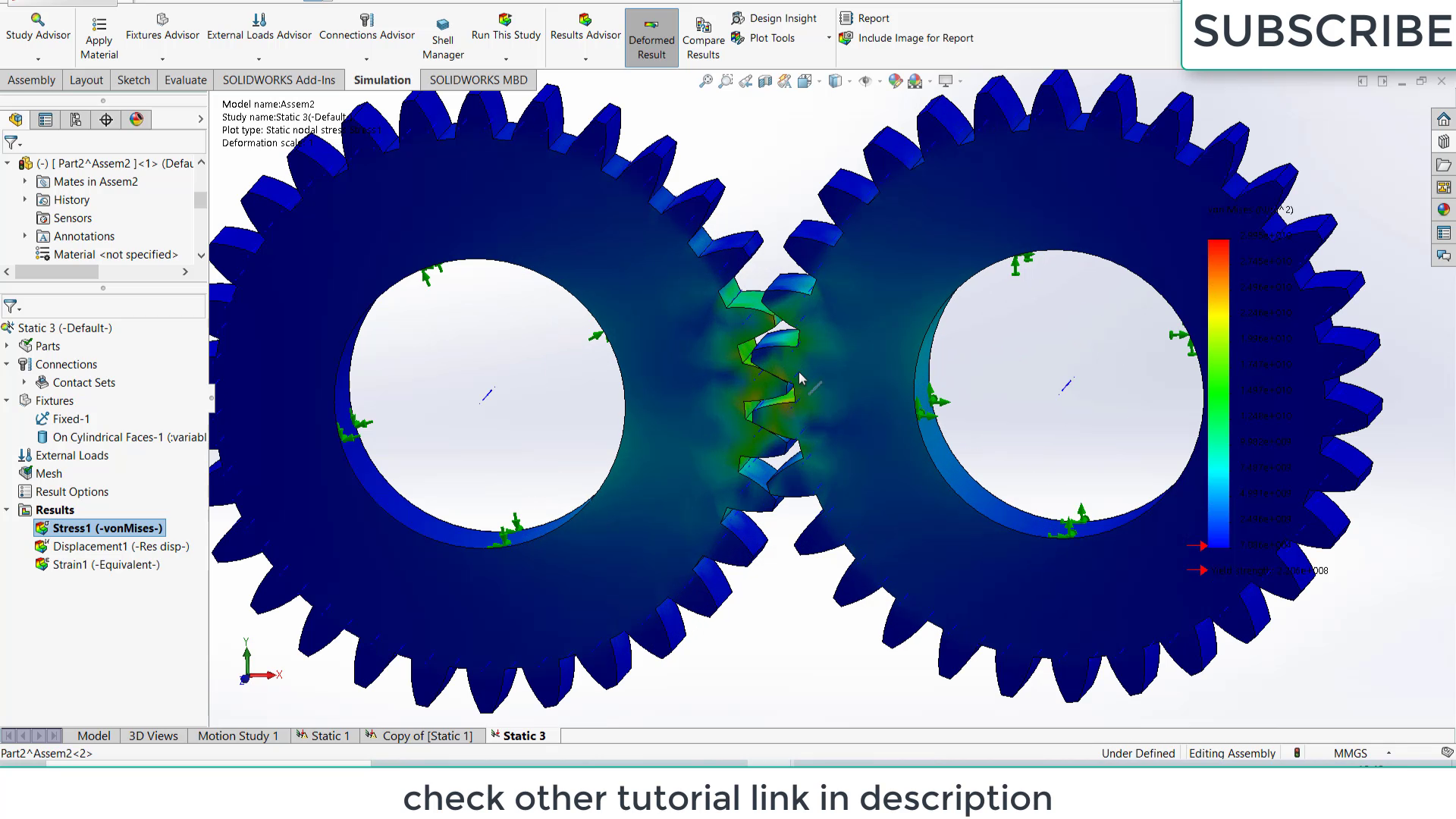Image resolution: width=1456 pixels, height=819 pixels.
Task: Switch to the Evaluate tab
Action: point(185,80)
